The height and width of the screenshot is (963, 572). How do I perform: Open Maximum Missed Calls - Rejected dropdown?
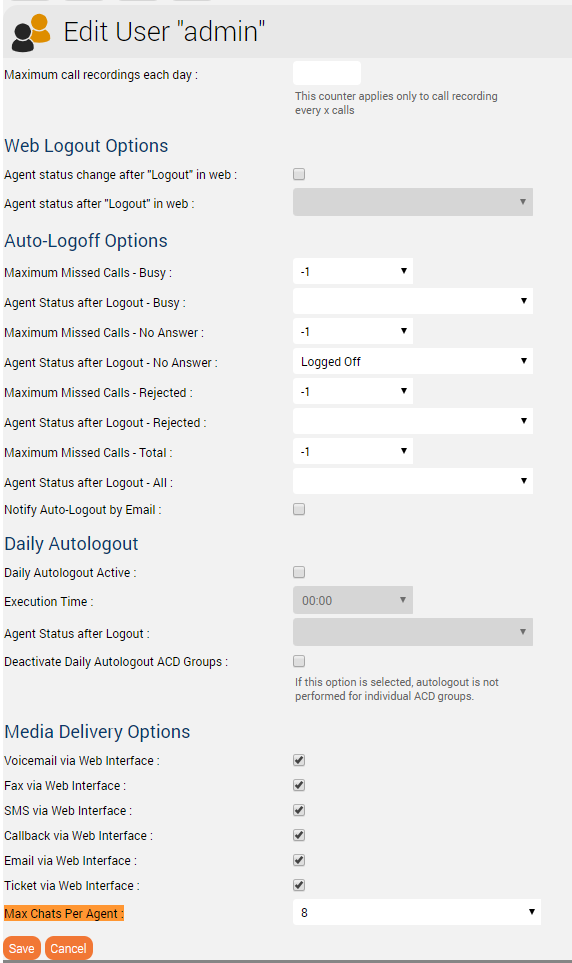(x=353, y=392)
